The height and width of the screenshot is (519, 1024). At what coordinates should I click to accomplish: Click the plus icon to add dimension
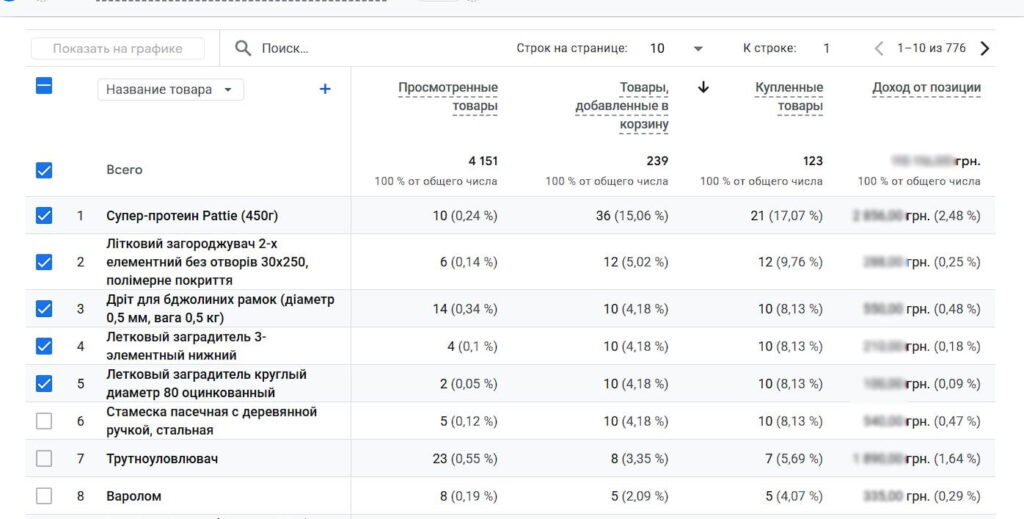coord(324,89)
